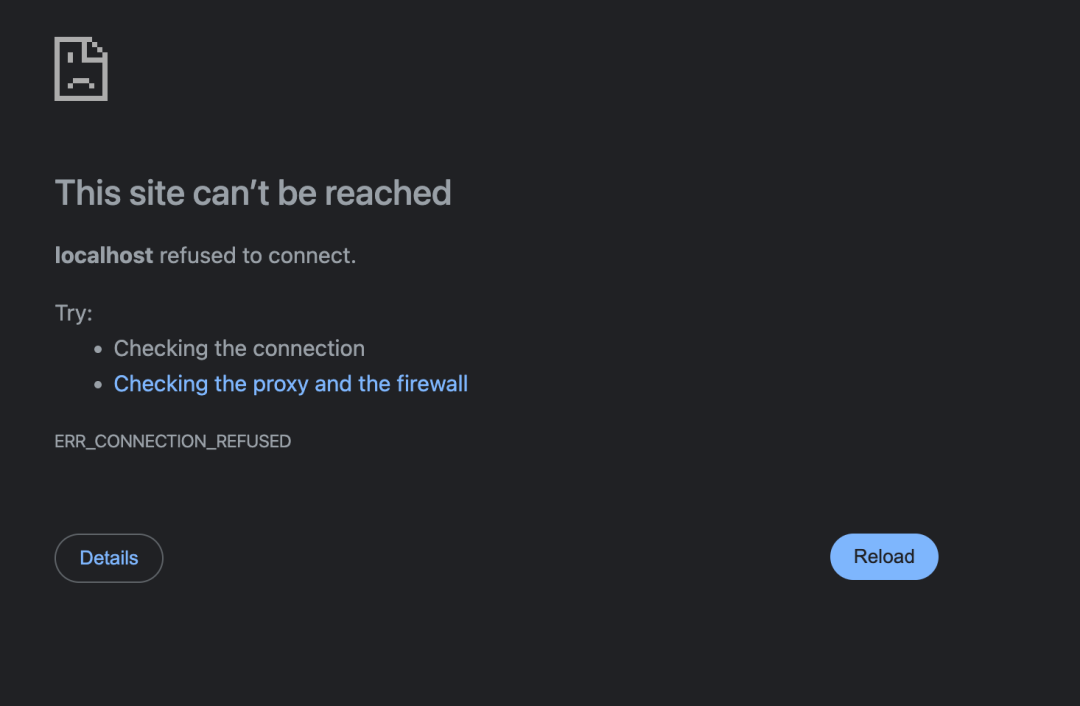The image size is (1080, 706).
Task: Click the This site can't be reached heading
Action: [253, 193]
